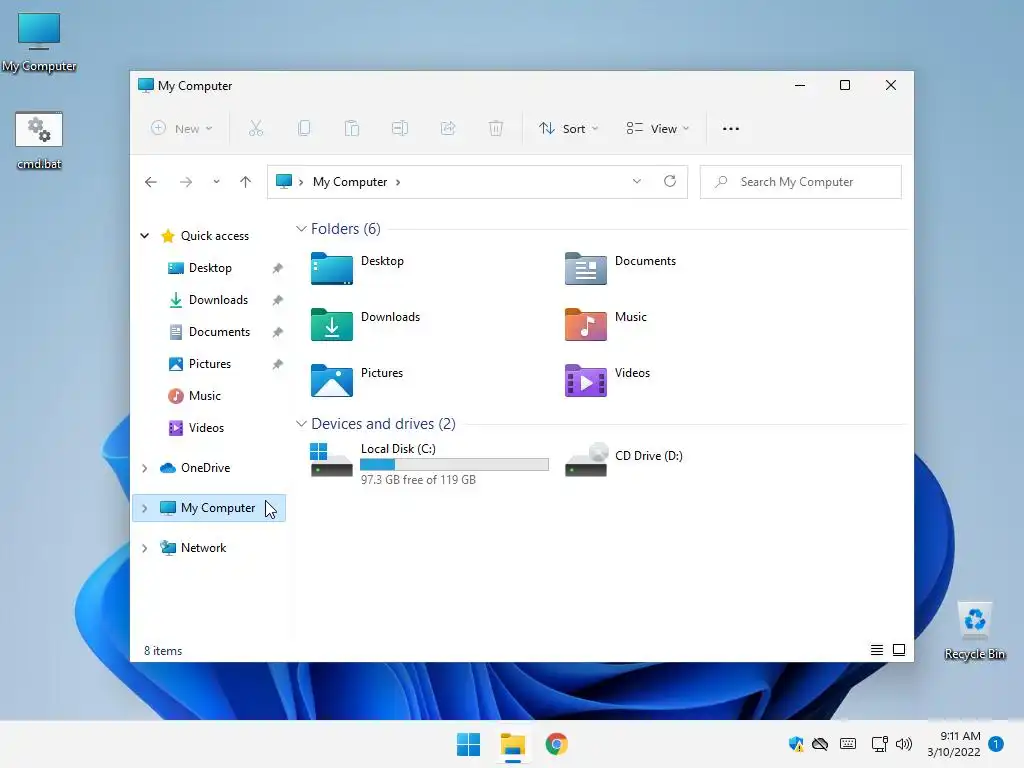Select OneDrive in navigation pane
1024x768 pixels.
click(205, 468)
